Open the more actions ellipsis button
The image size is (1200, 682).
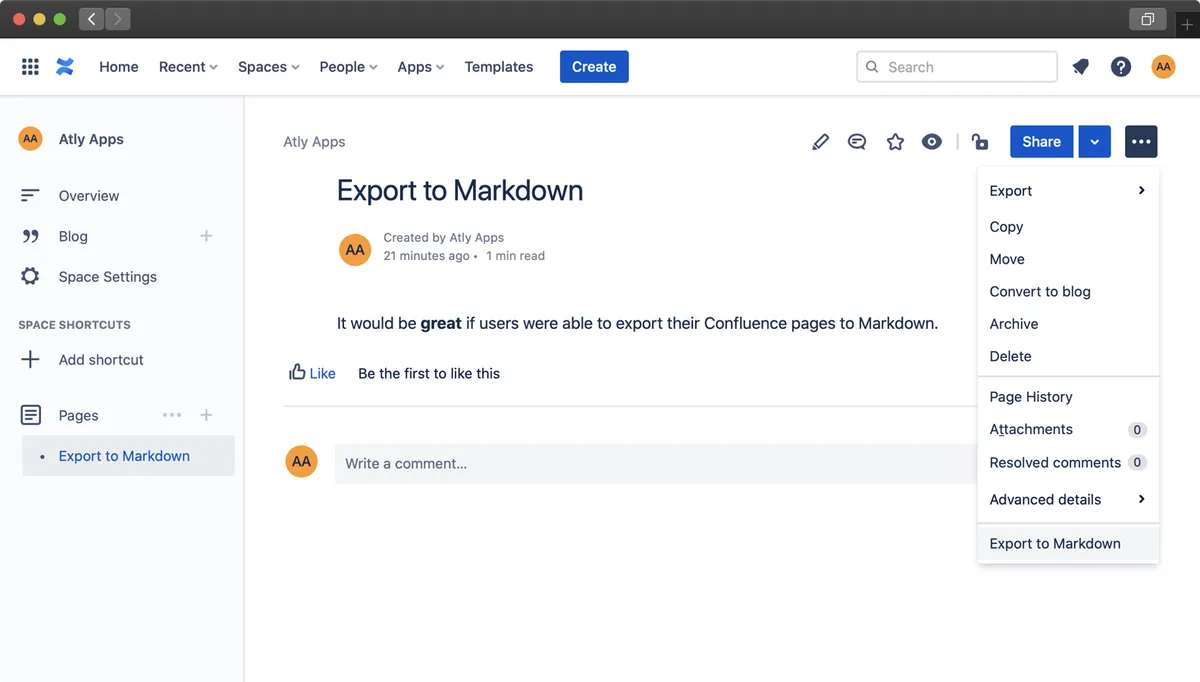[1141, 142]
